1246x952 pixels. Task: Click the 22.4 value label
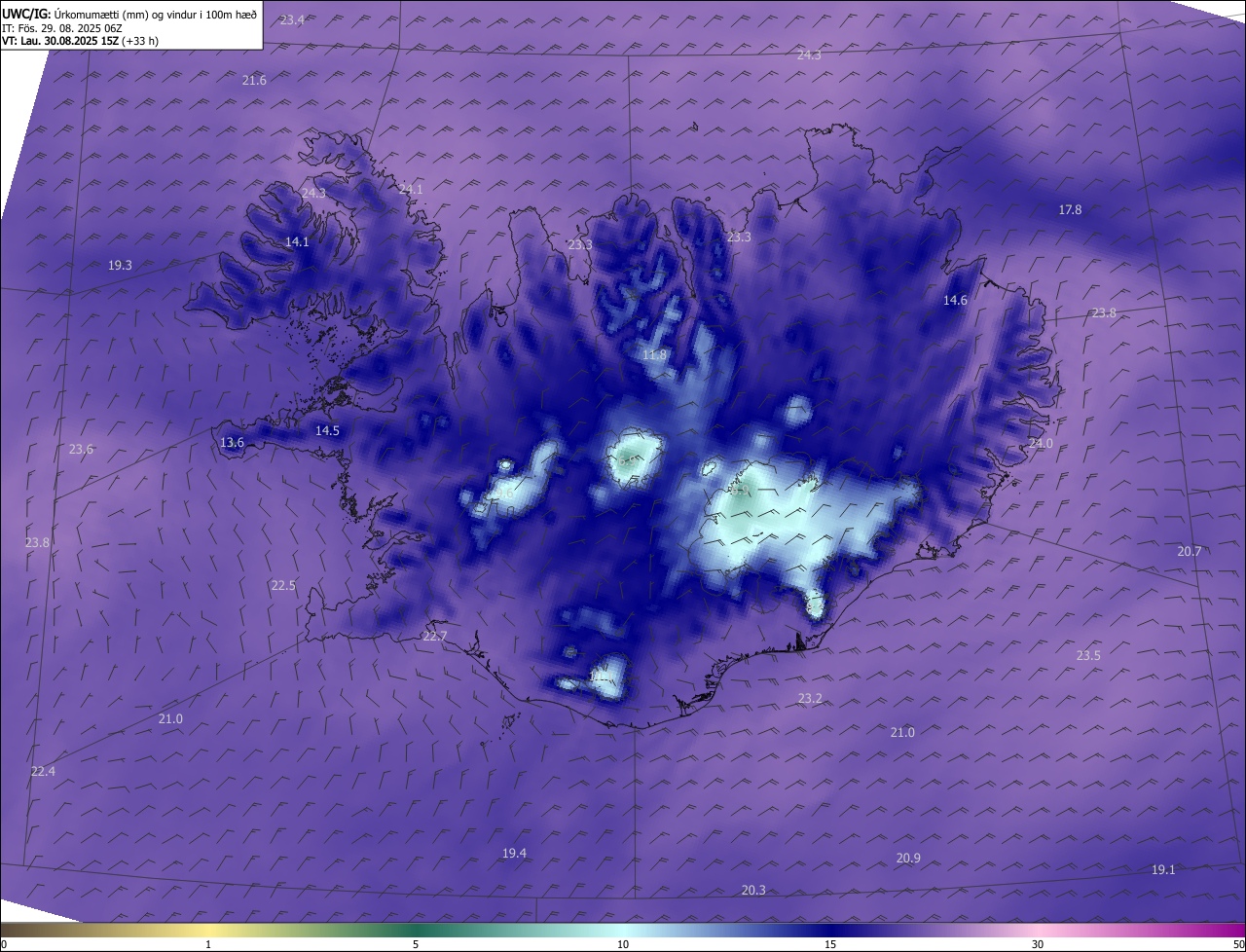pyautogui.click(x=43, y=771)
